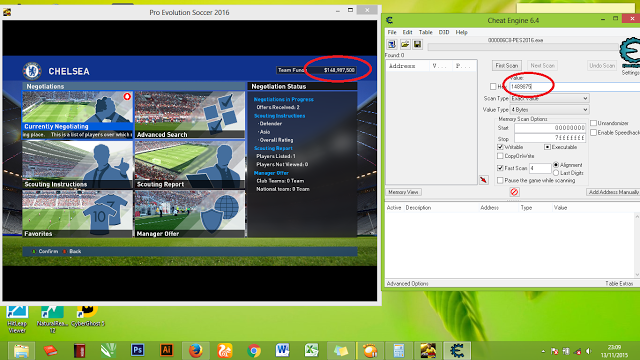Viewport: 640px width, 360px height.
Task: Click the open folder icon in Cheat Engine
Action: [x=404, y=44]
